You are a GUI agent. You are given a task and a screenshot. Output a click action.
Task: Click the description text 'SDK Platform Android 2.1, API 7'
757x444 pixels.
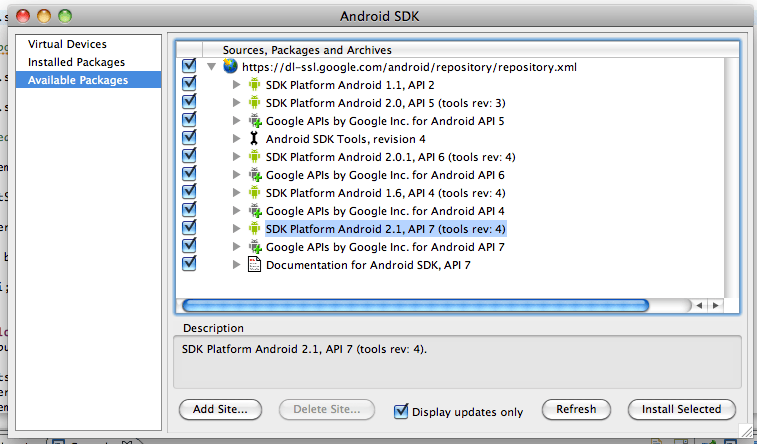coord(304,349)
